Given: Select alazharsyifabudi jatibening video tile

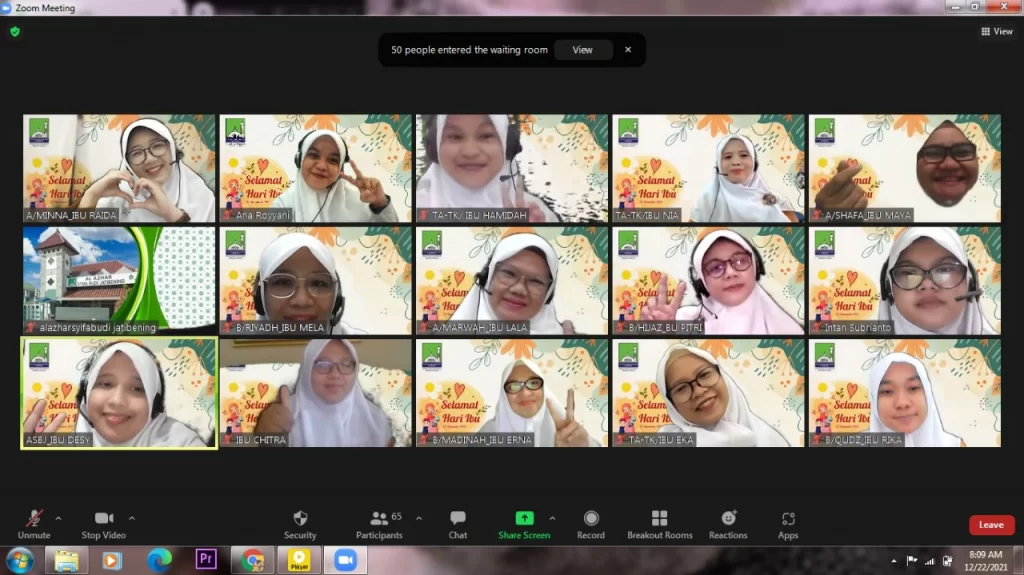Looking at the screenshot, I should [x=119, y=281].
